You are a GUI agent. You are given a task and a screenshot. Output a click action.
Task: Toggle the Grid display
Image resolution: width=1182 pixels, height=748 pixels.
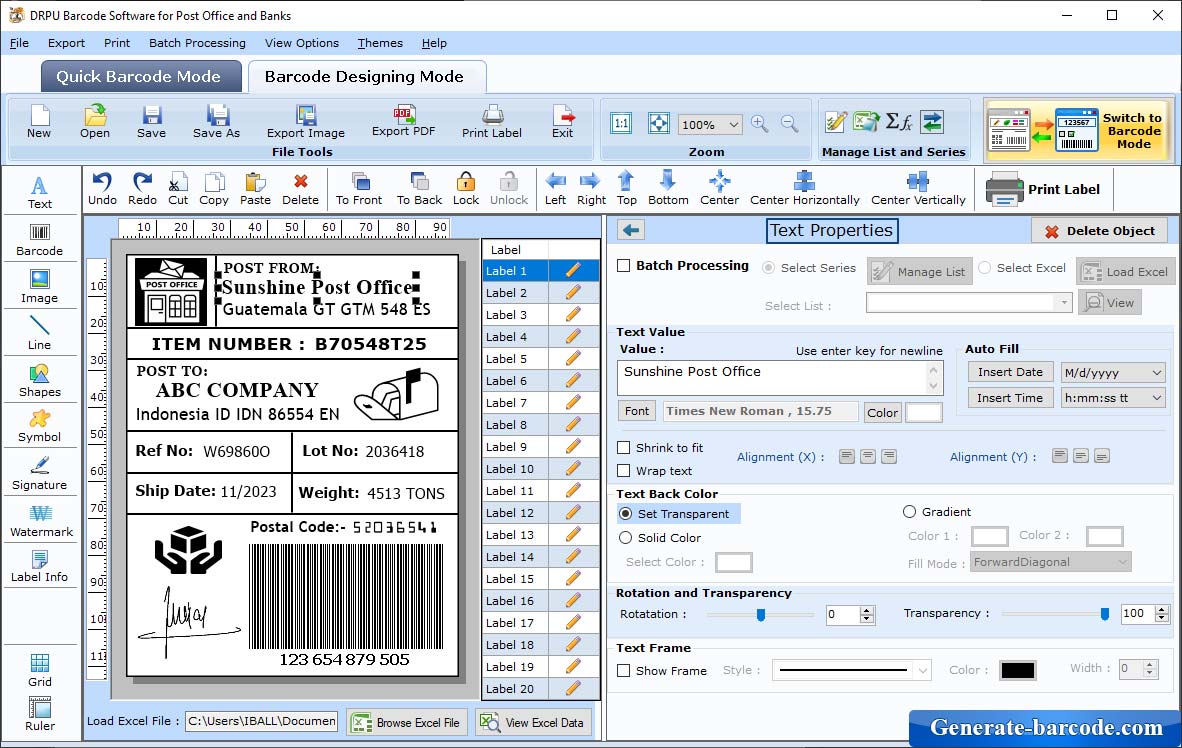(x=39, y=670)
